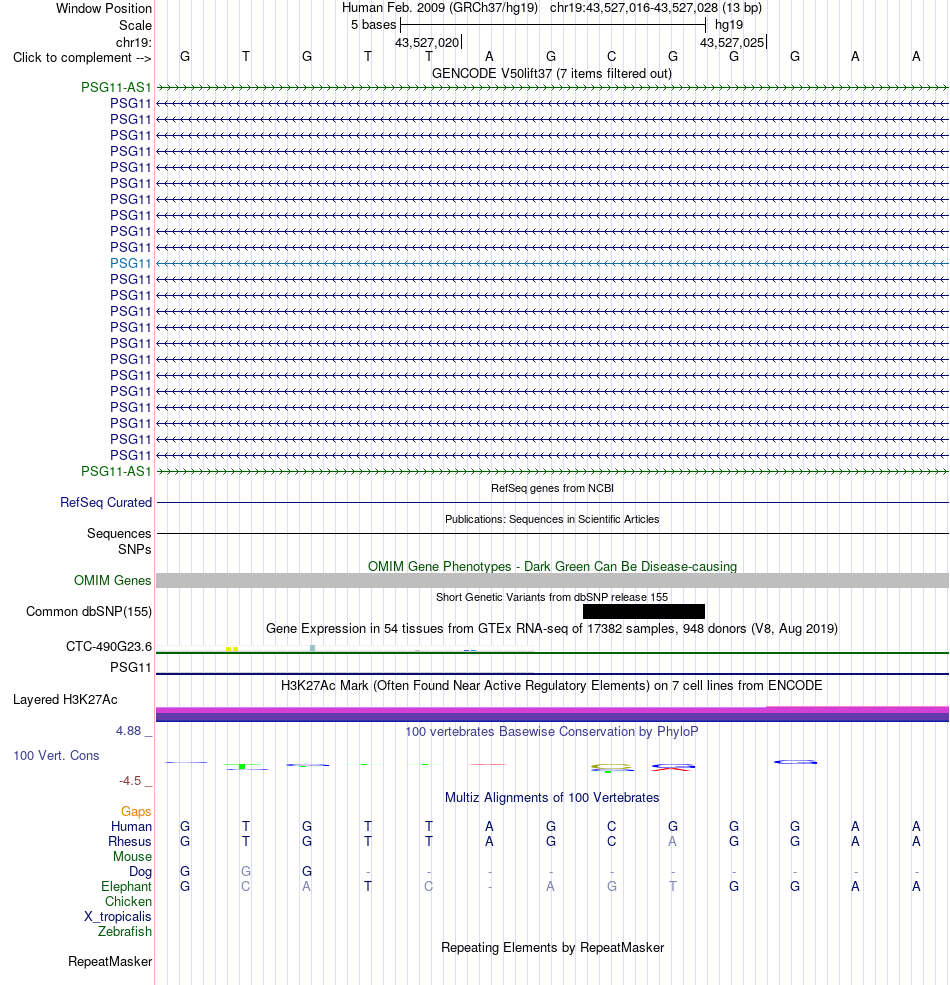This screenshot has width=950, height=985.
Task: Click the Scale label
Action: 135,26
